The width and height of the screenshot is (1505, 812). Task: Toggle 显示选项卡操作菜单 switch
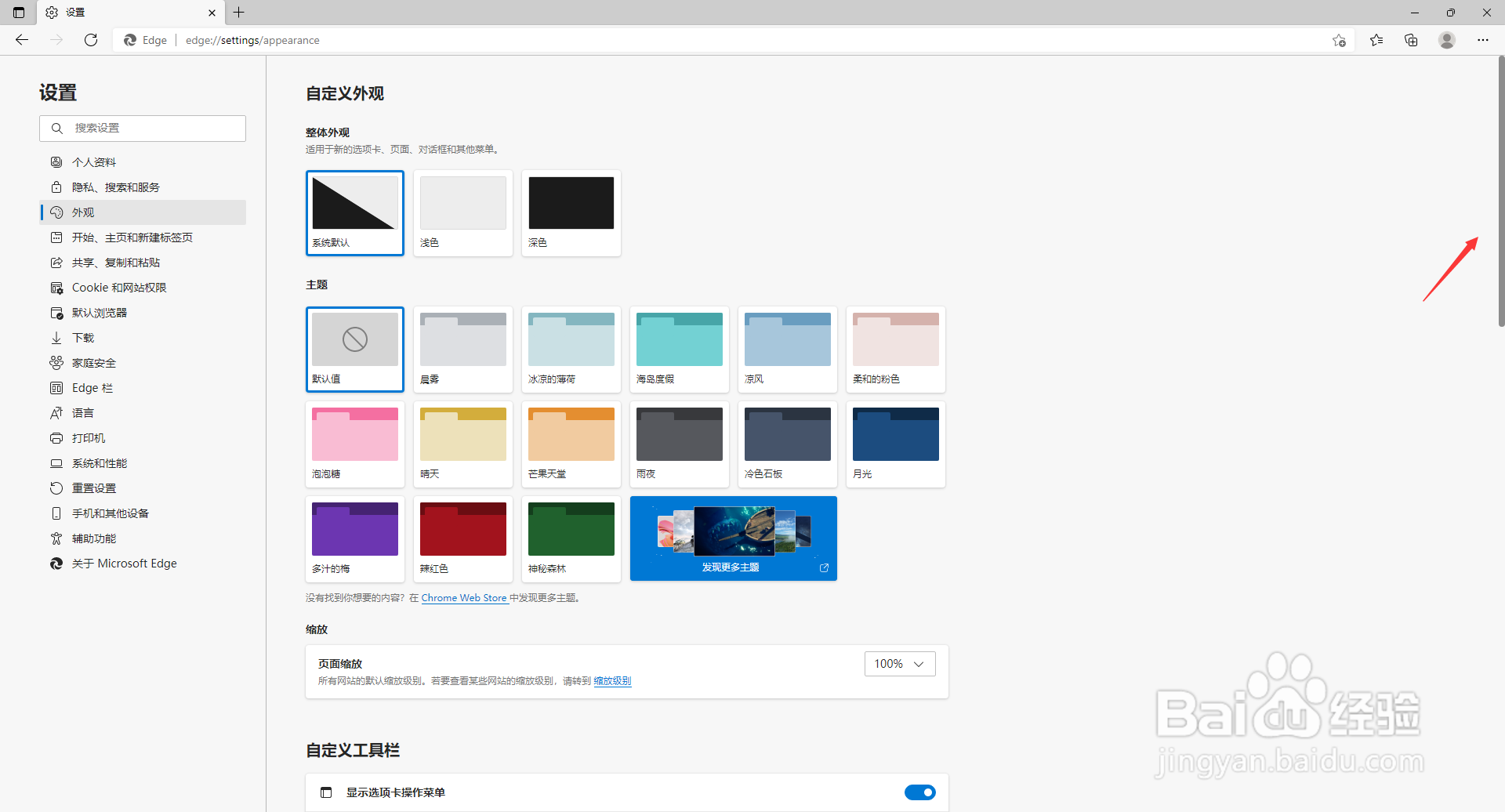point(919,792)
